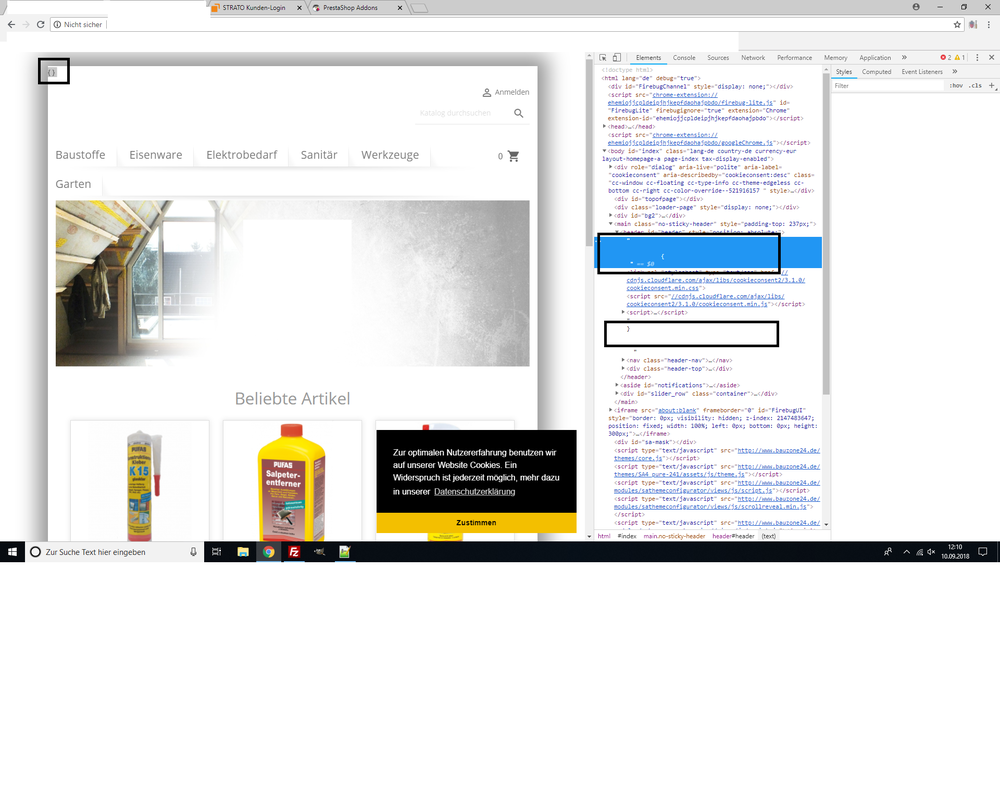Open the yellow warnings indicator in DevTools
This screenshot has width=1000, height=785.
click(x=955, y=57)
